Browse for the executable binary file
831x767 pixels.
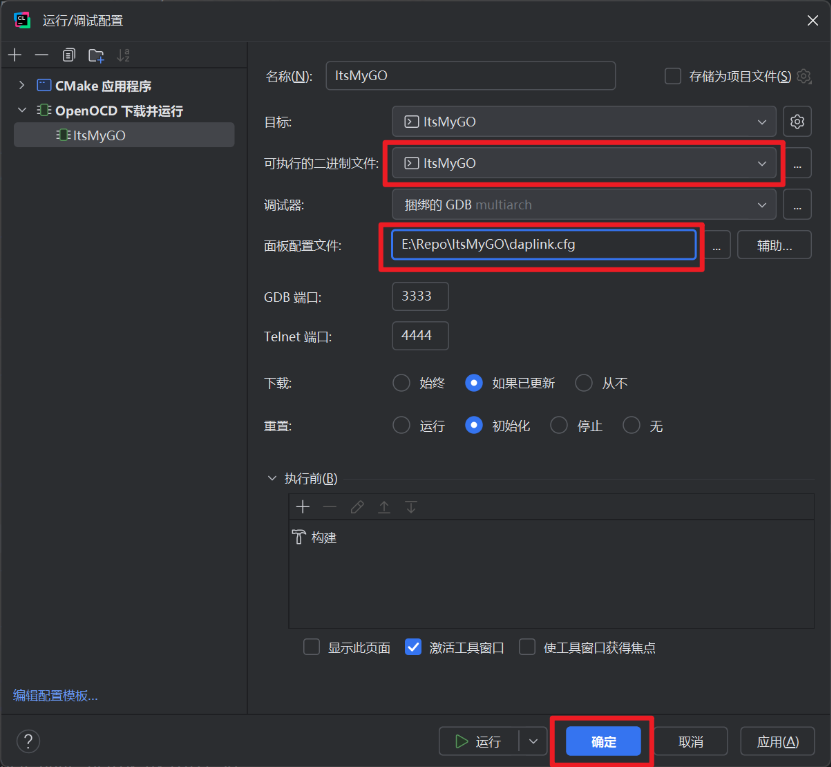point(797,163)
